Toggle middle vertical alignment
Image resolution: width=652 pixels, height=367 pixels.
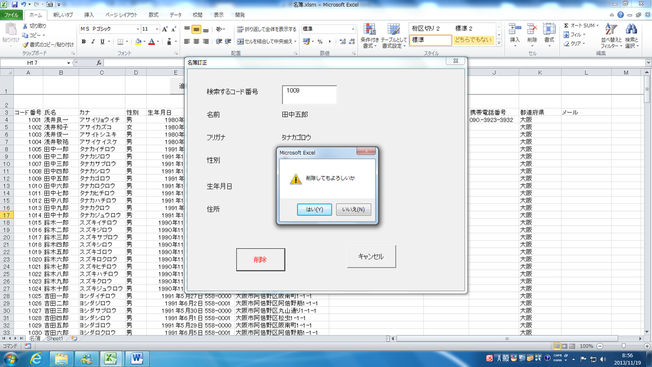196,29
